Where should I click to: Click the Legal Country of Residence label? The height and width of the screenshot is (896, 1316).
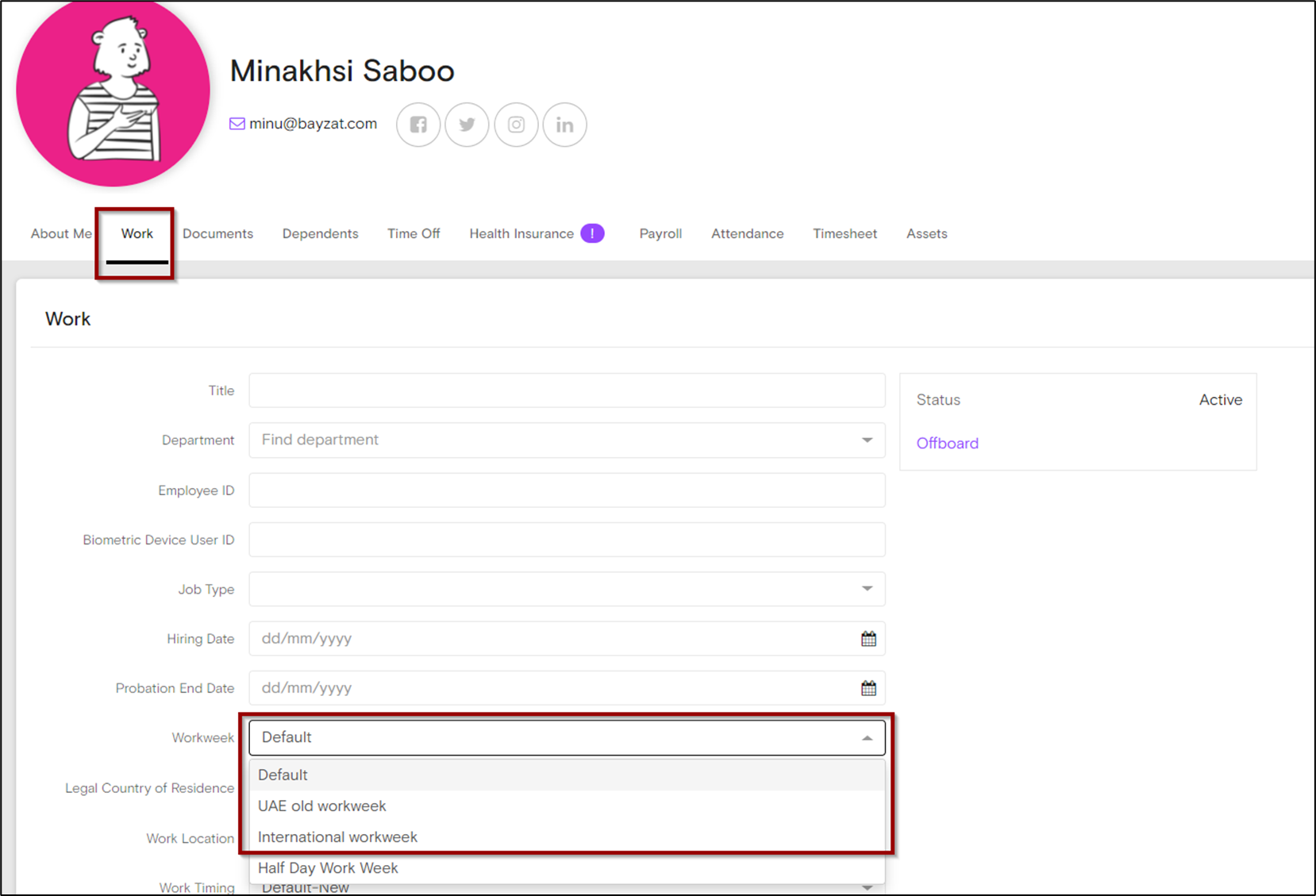[x=150, y=788]
